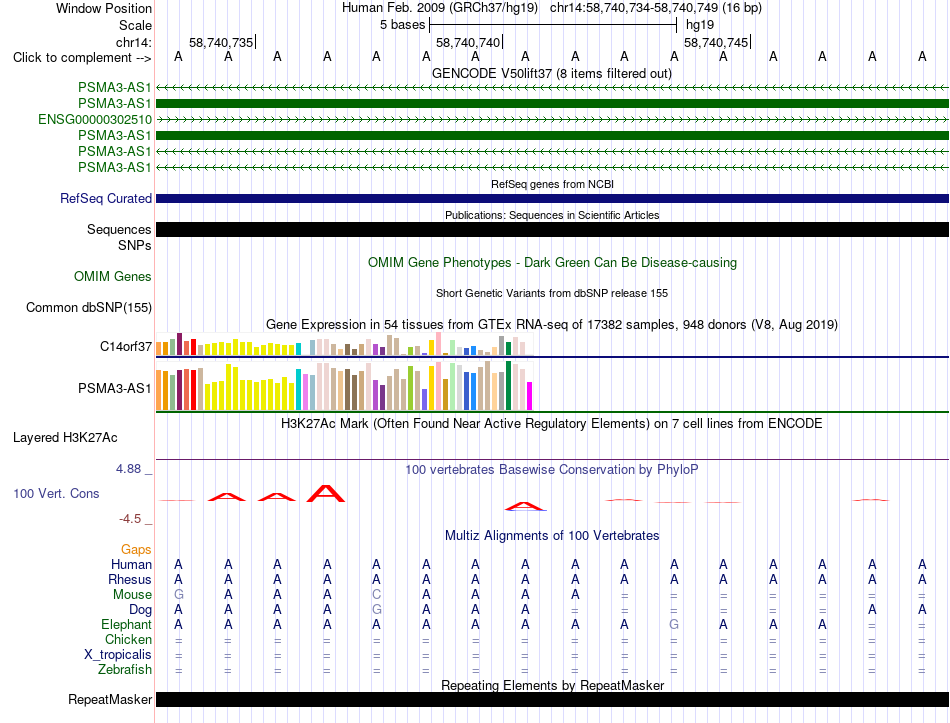Click the PSMA3-AS1 GTEx expression label

tap(115, 388)
